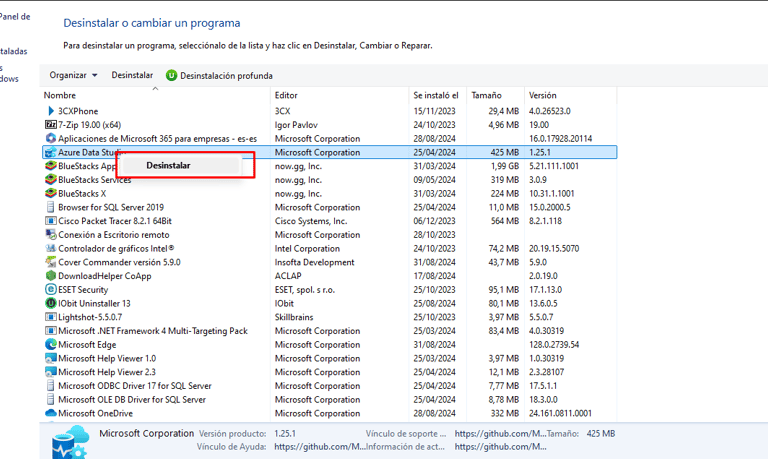Click the Microsoft Help Viewer 2.3 icon
The image size is (768, 459).
[50, 372]
